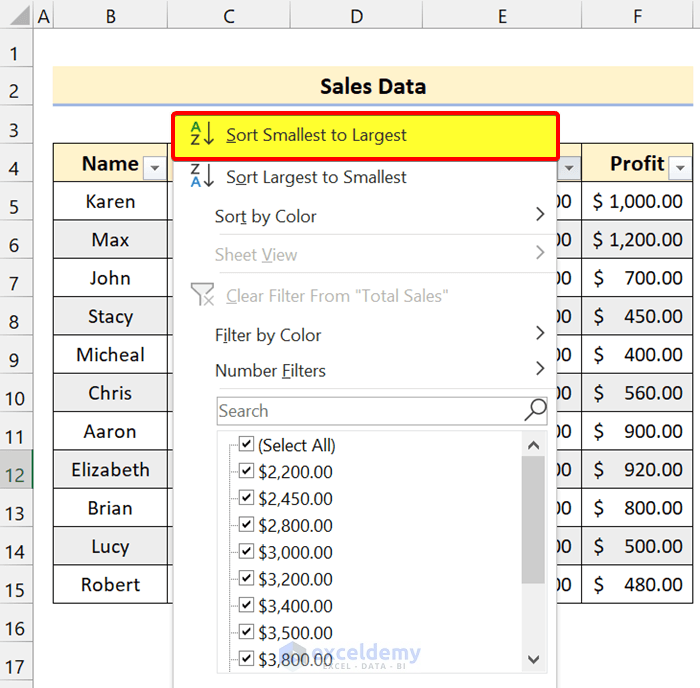Uncheck the $2,200.00 checkbox

pyautogui.click(x=247, y=472)
